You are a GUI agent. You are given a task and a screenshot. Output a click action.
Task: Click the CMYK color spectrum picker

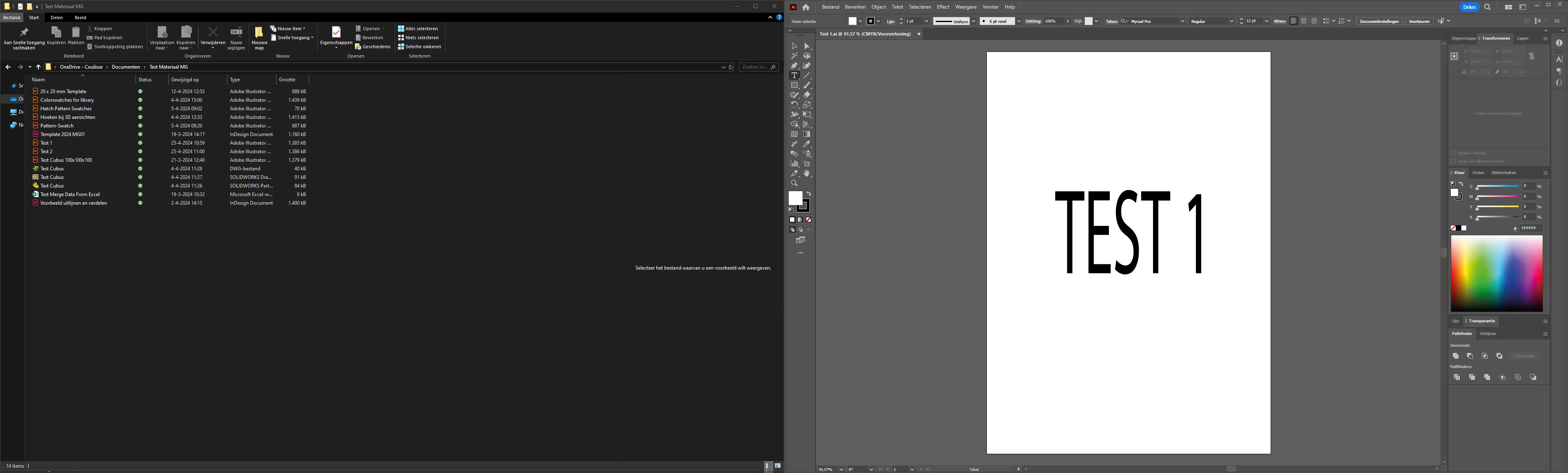(1496, 273)
